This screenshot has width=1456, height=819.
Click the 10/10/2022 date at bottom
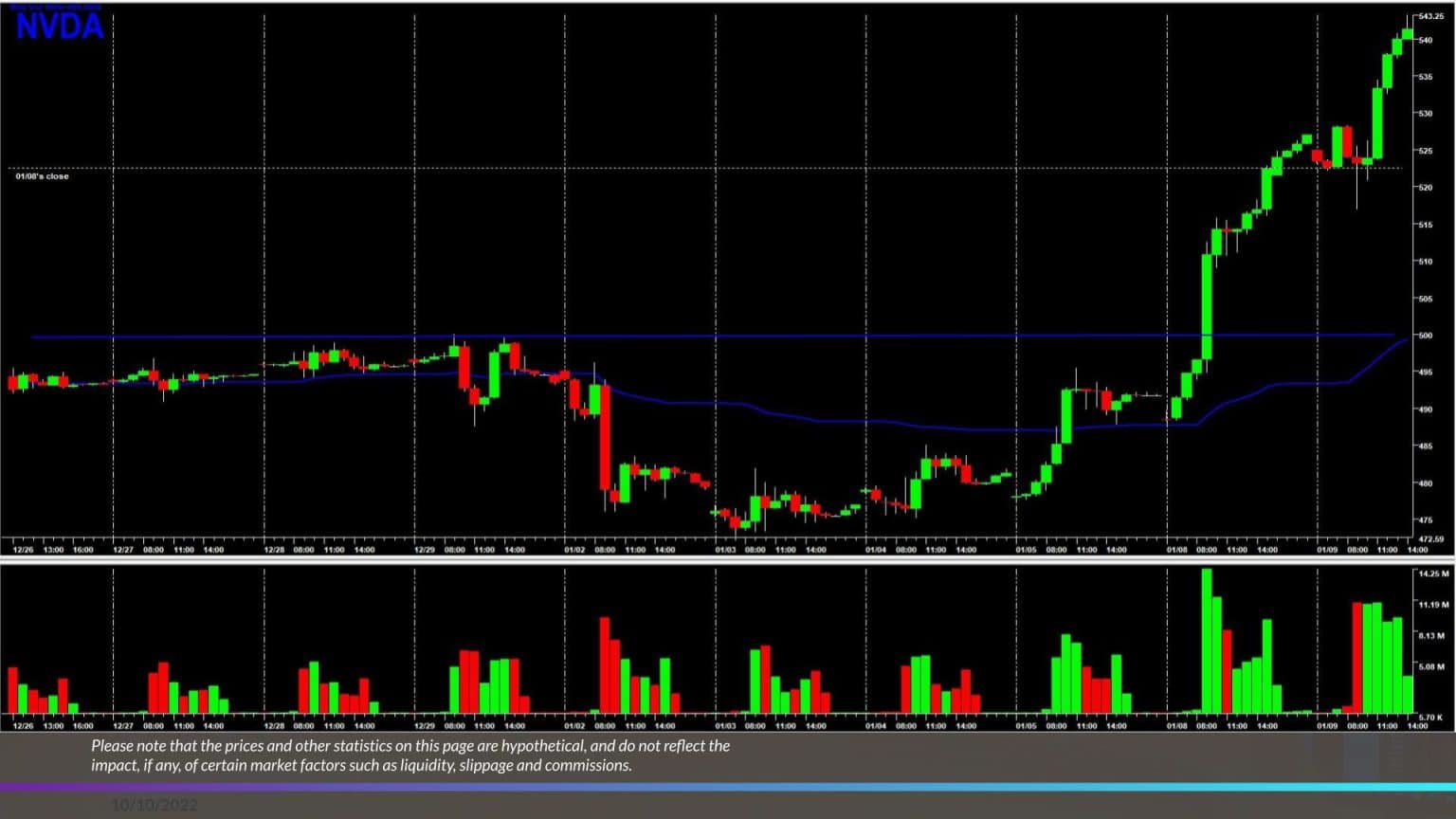click(155, 804)
